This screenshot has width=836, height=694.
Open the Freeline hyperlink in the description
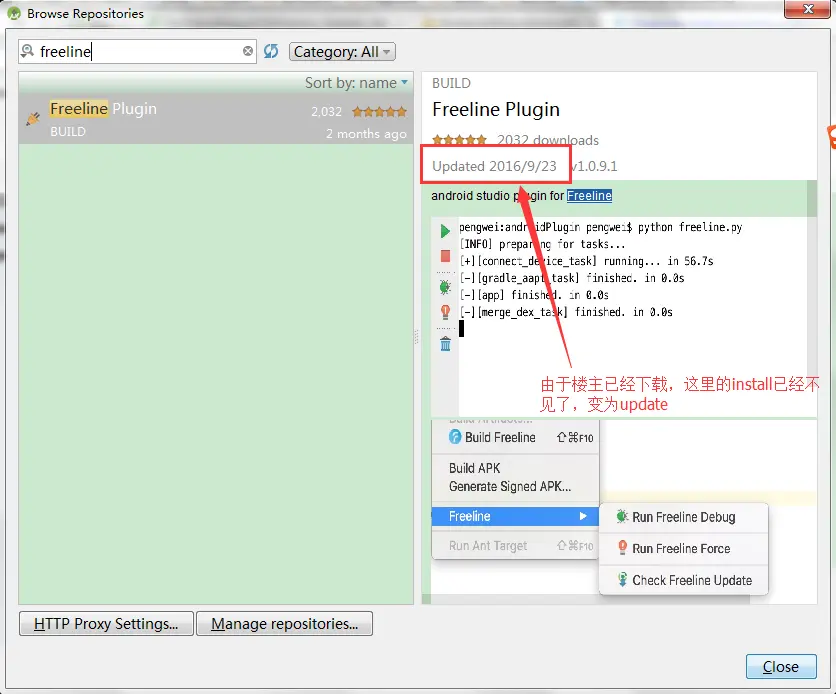point(589,196)
